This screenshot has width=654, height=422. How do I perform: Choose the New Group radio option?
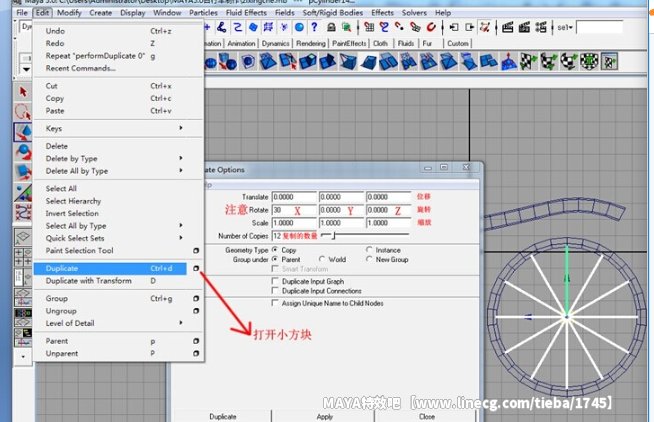pyautogui.click(x=369, y=259)
